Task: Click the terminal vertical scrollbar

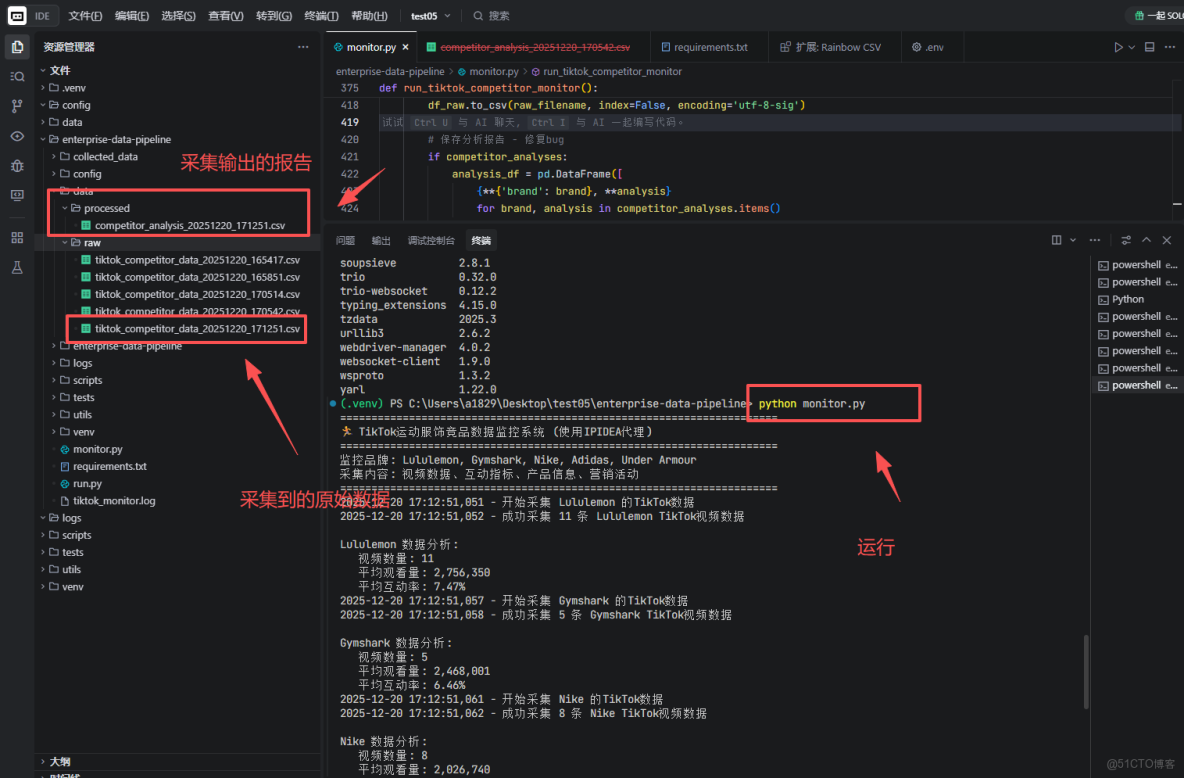Action: (x=1087, y=671)
